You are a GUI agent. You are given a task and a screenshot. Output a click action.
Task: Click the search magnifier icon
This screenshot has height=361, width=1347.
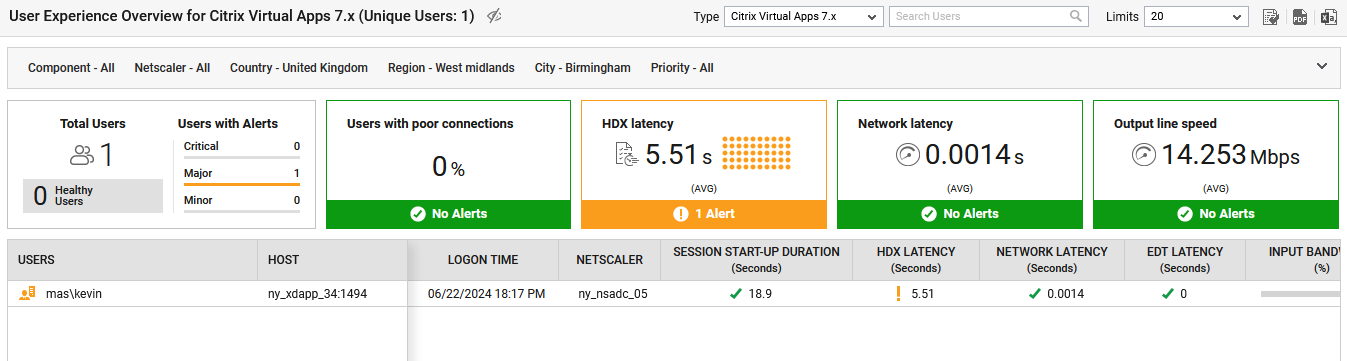coord(1076,16)
